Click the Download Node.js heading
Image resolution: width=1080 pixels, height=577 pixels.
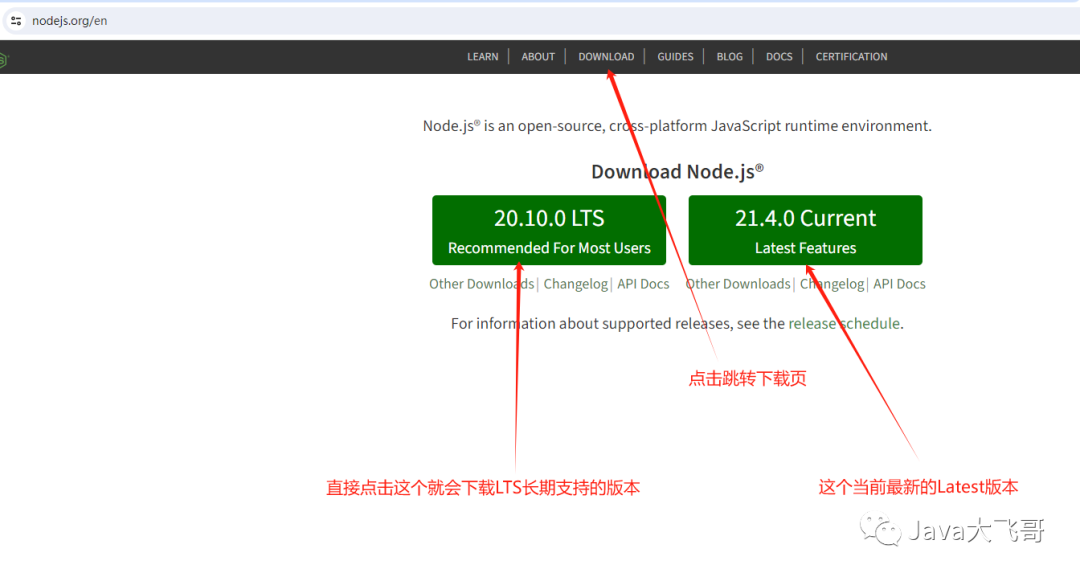[677, 171]
